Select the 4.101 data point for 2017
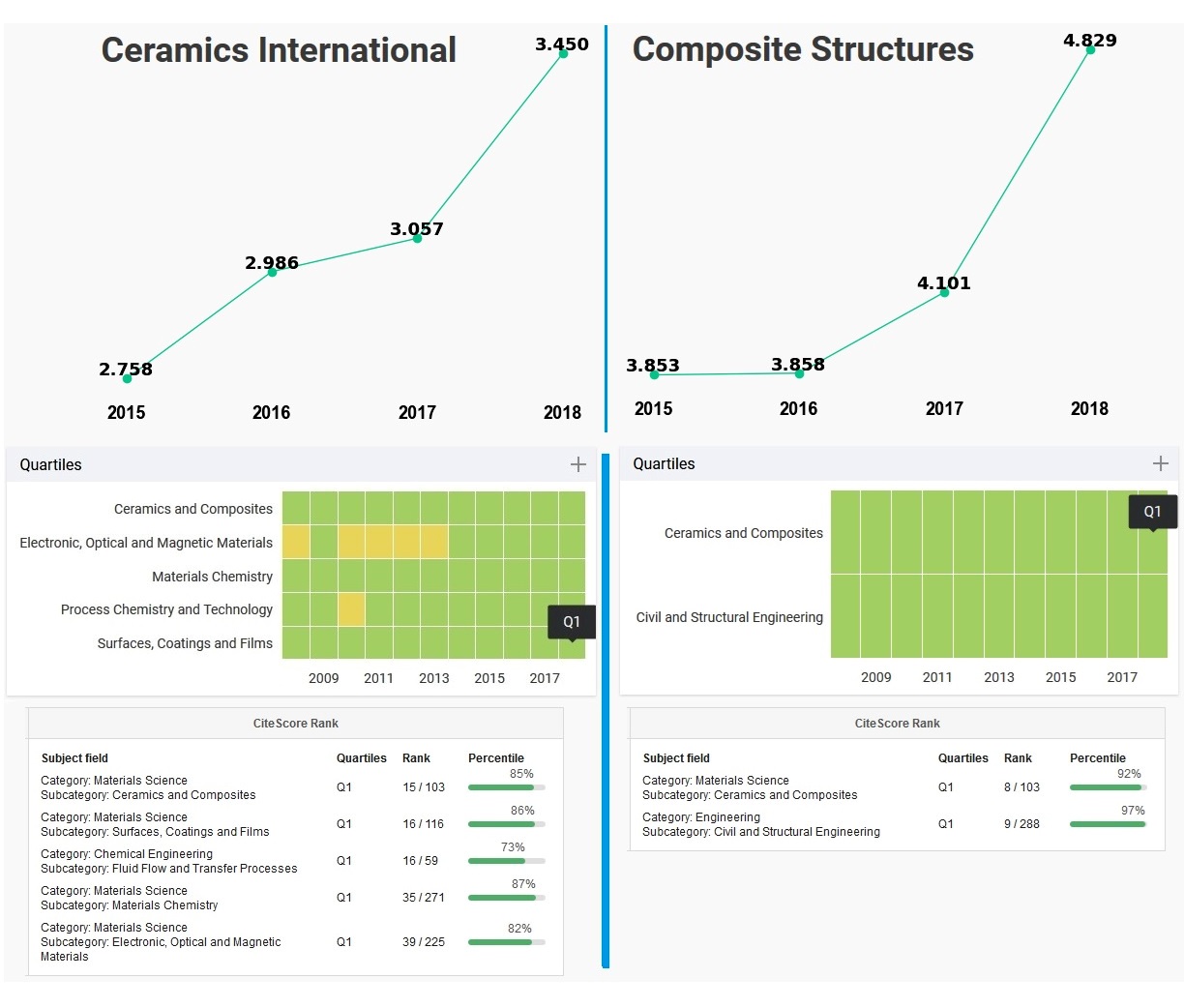This screenshot has width=1184, height=1008. pyautogui.click(x=944, y=292)
